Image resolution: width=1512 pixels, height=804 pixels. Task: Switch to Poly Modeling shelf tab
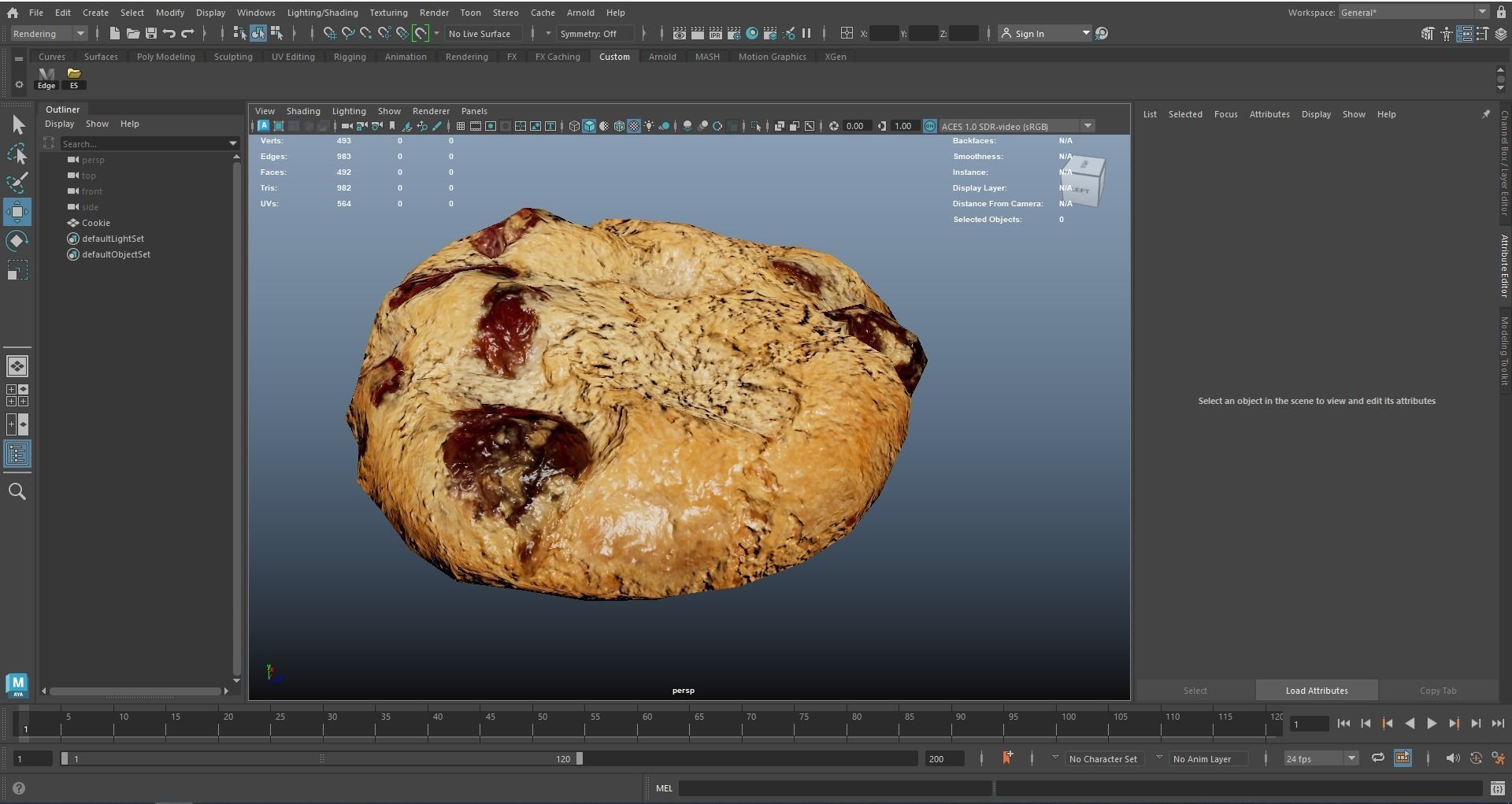165,57
